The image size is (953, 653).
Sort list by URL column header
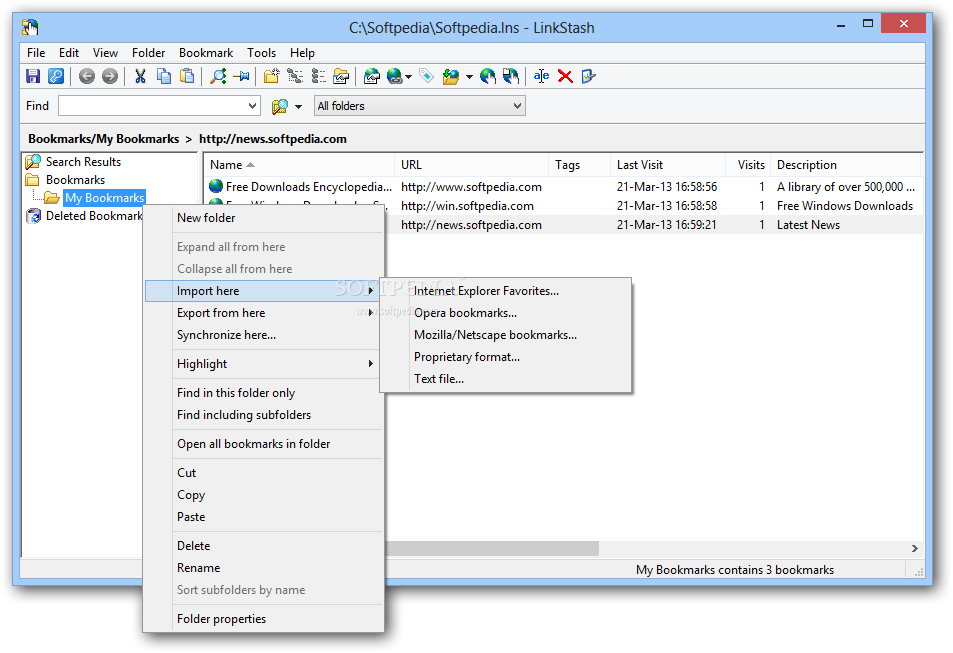click(471, 165)
